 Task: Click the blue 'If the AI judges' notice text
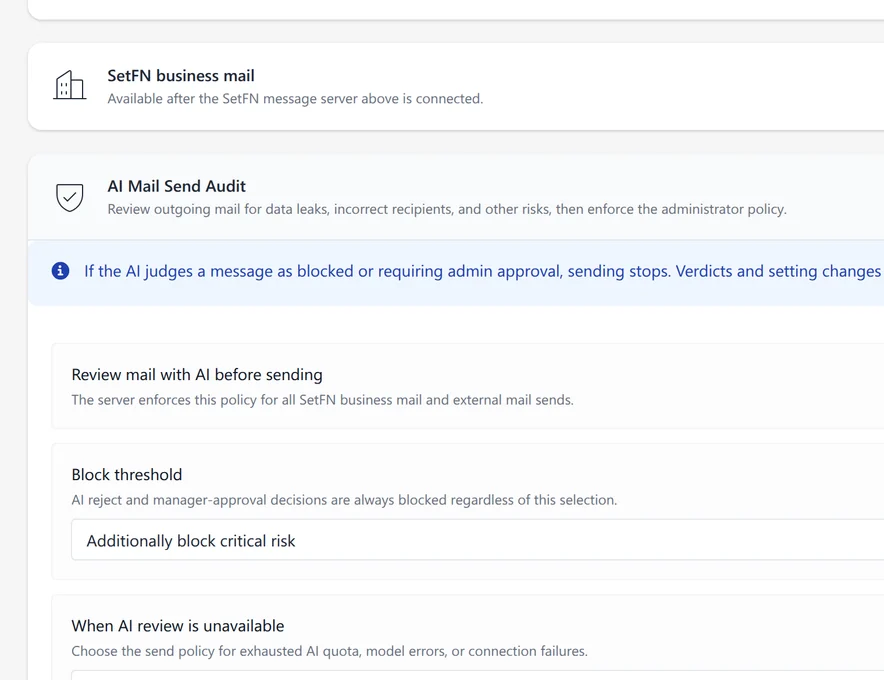[x=483, y=271]
